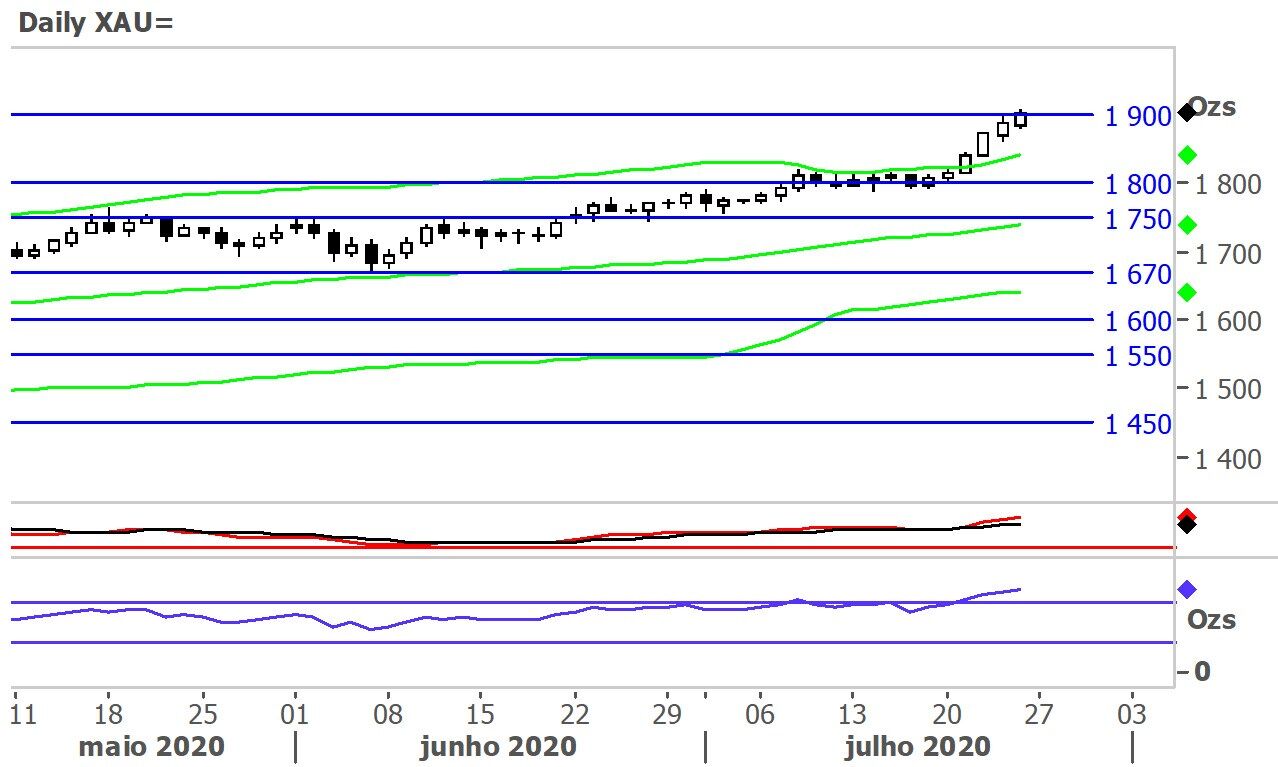Select the 1 900 resistance level label
The height and width of the screenshot is (767, 1278).
[1138, 117]
